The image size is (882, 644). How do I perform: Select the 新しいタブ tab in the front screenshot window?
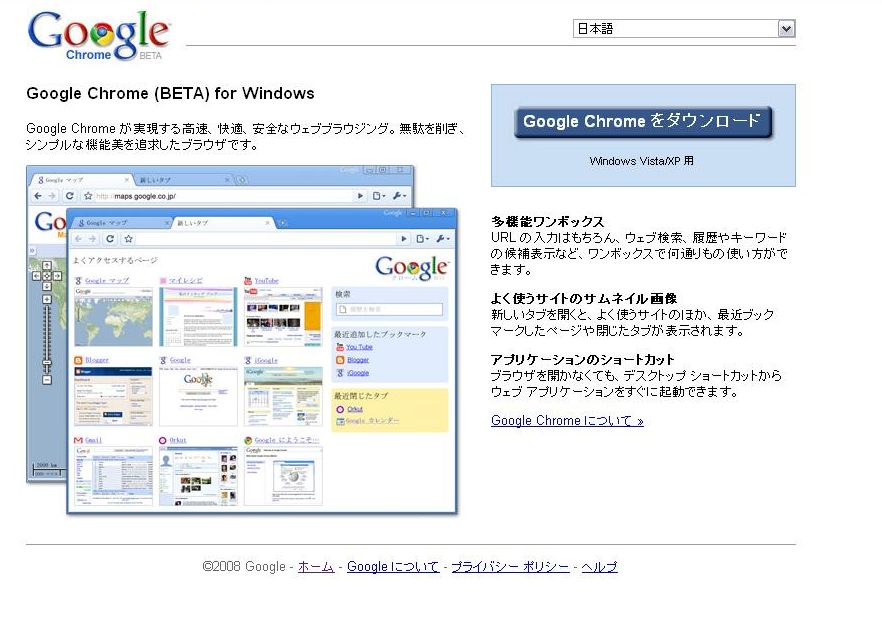click(x=222, y=223)
